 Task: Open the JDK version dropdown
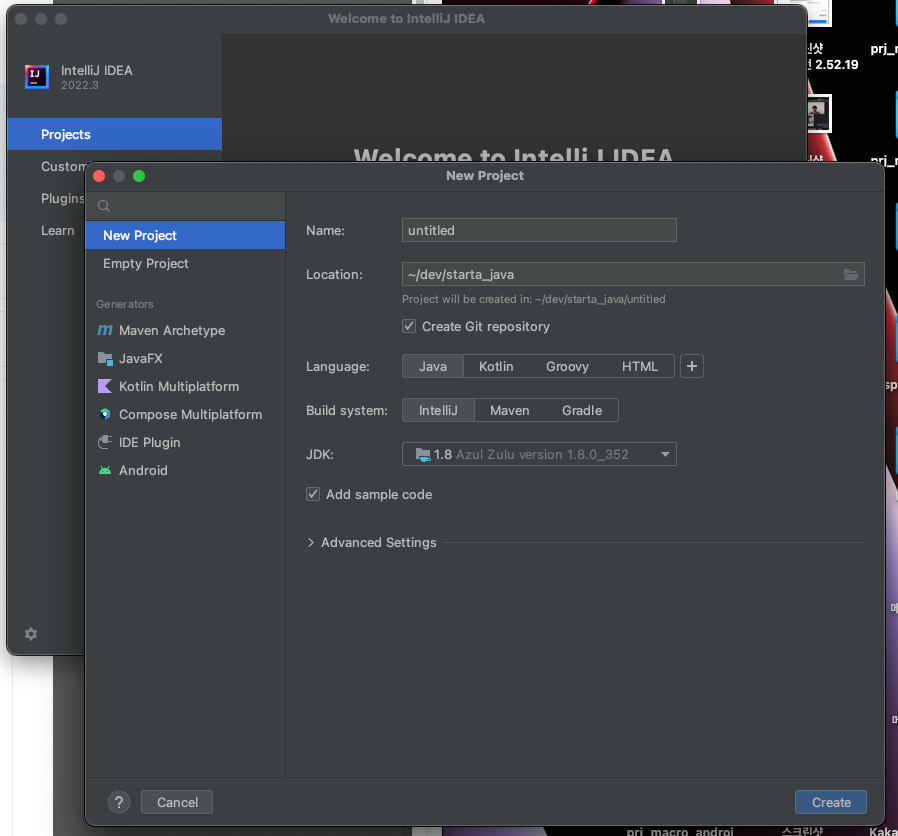point(539,455)
